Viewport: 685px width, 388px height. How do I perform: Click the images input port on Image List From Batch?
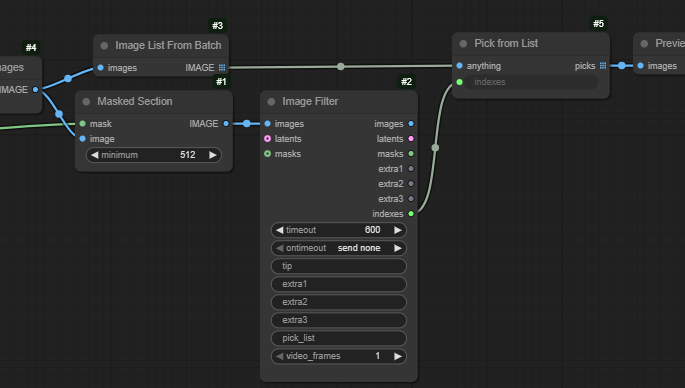tap(100, 68)
